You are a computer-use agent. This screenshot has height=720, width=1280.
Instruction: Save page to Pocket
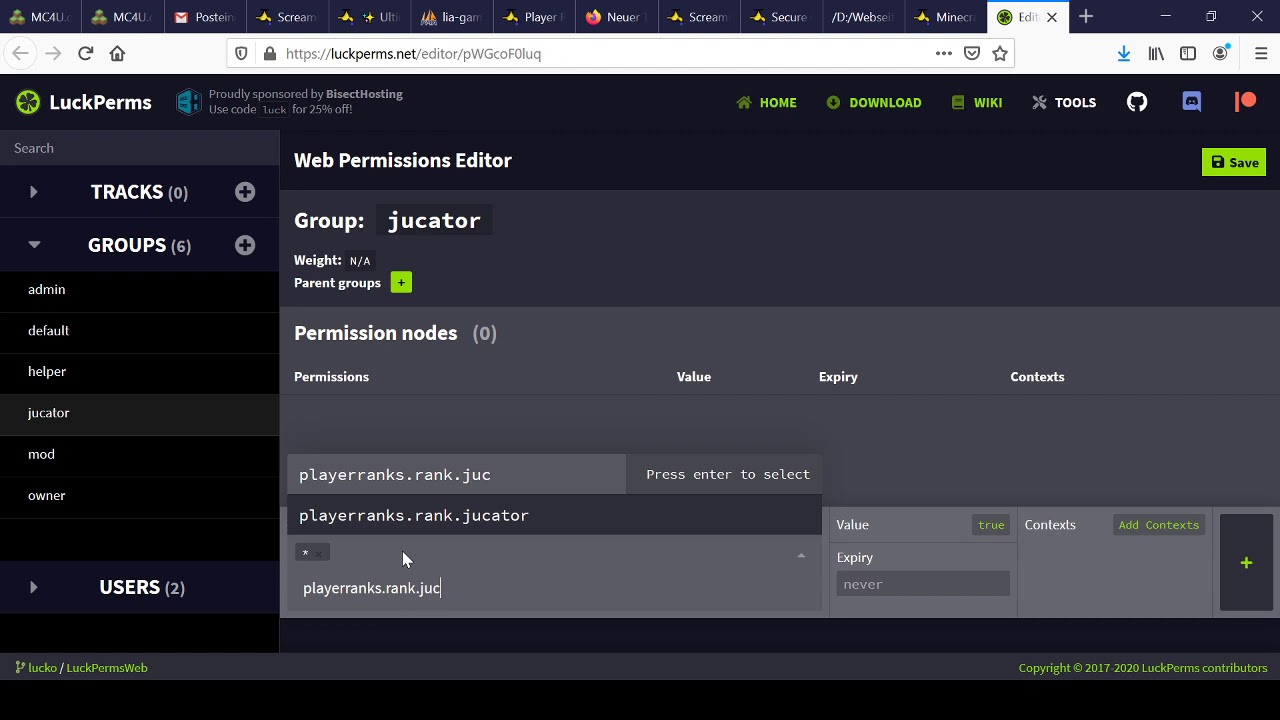tap(971, 53)
